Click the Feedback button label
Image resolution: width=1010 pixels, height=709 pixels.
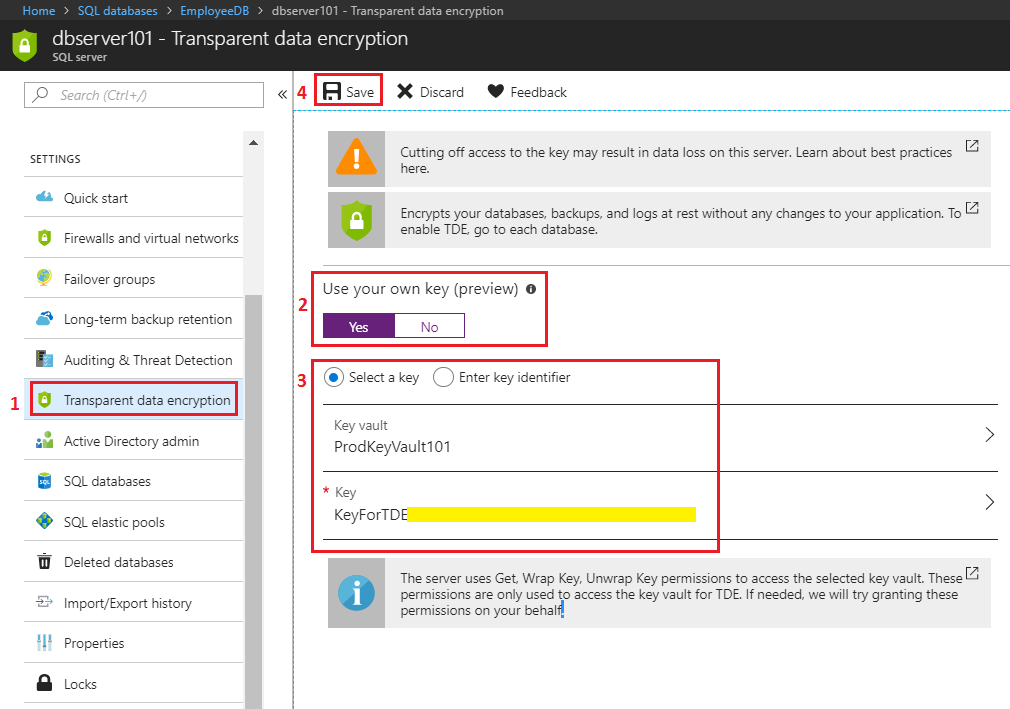[538, 92]
